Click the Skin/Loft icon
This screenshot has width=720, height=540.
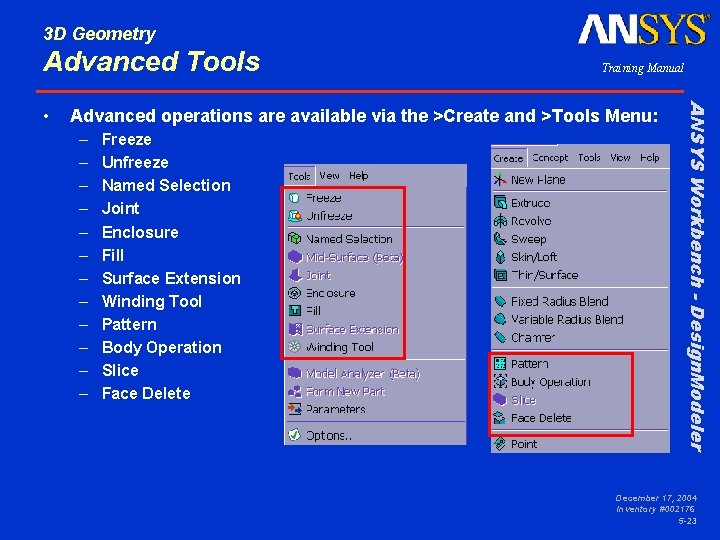[x=500, y=257]
